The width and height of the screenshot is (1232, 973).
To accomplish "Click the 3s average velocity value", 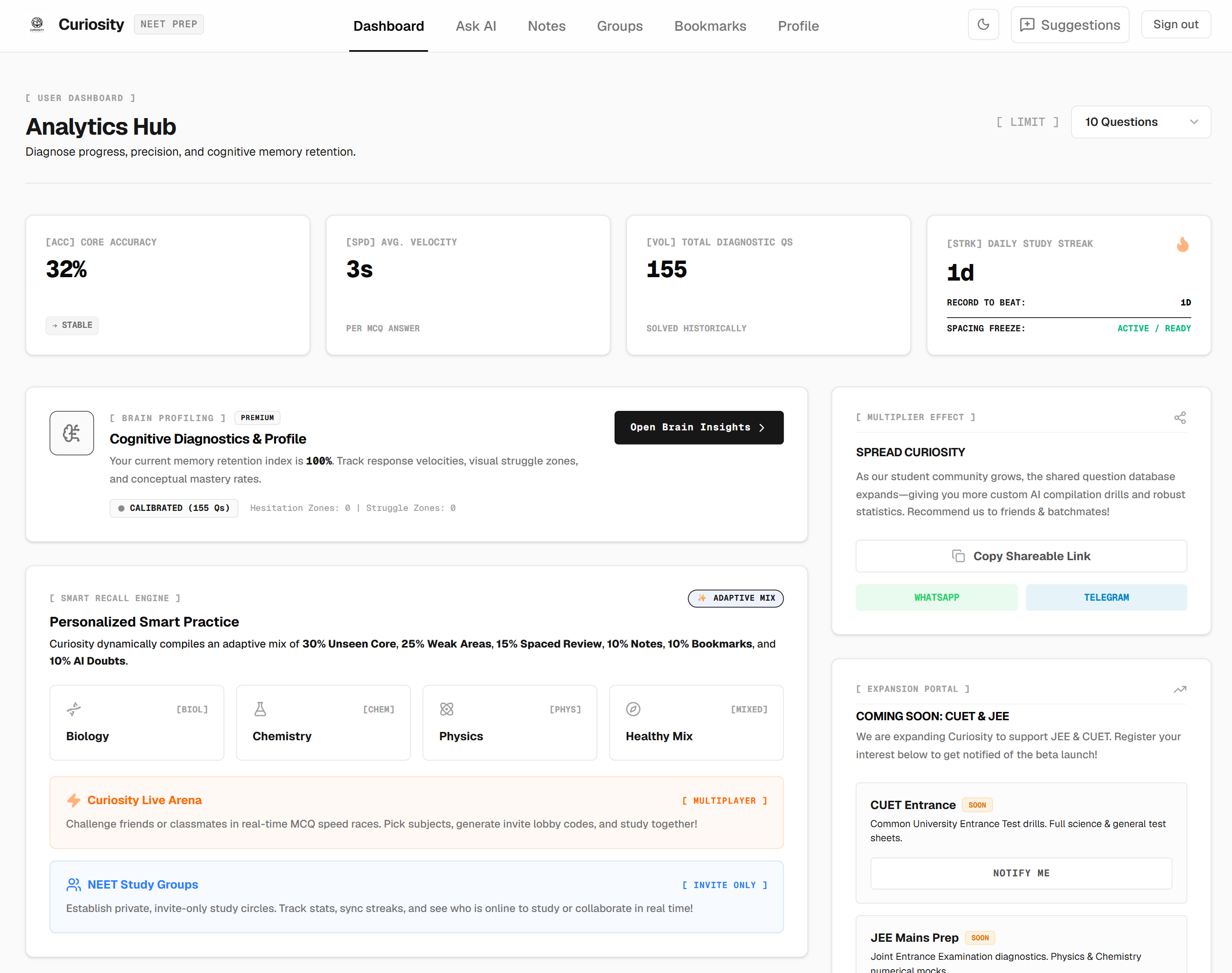I will click(359, 269).
